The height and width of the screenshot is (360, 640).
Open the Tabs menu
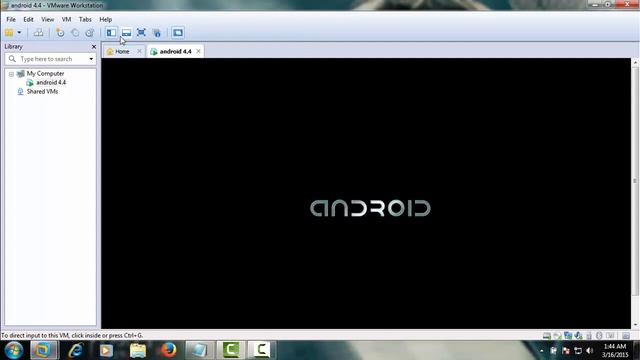tap(85, 19)
